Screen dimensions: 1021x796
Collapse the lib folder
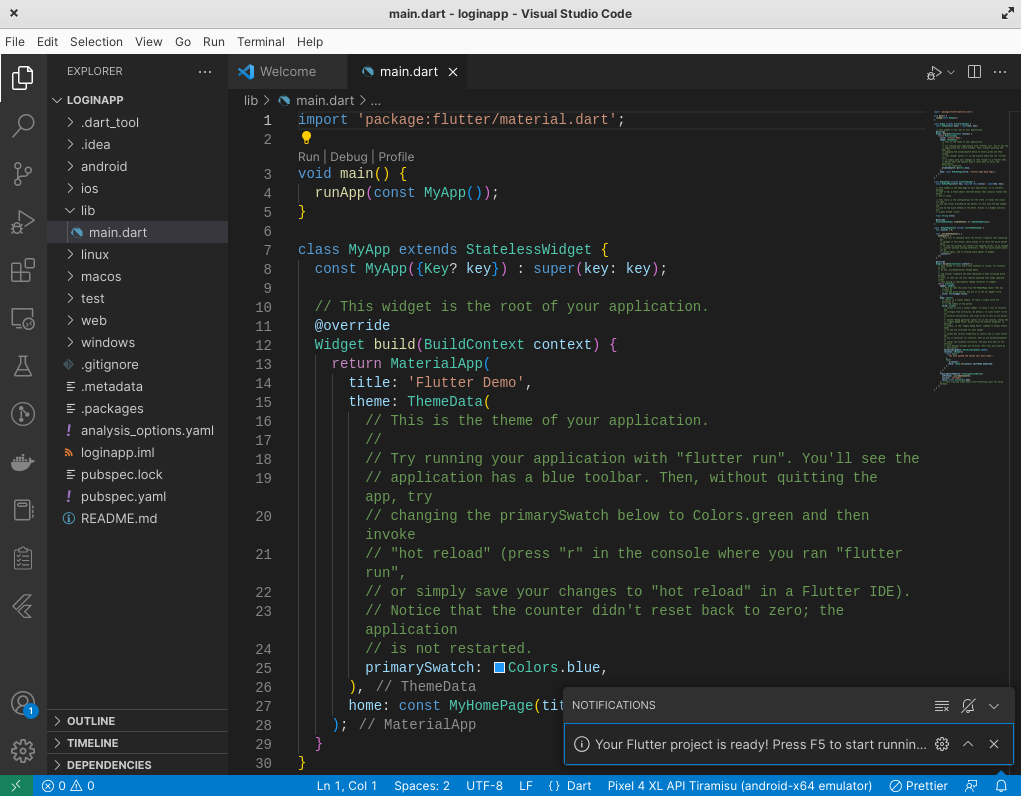[x=88, y=210]
